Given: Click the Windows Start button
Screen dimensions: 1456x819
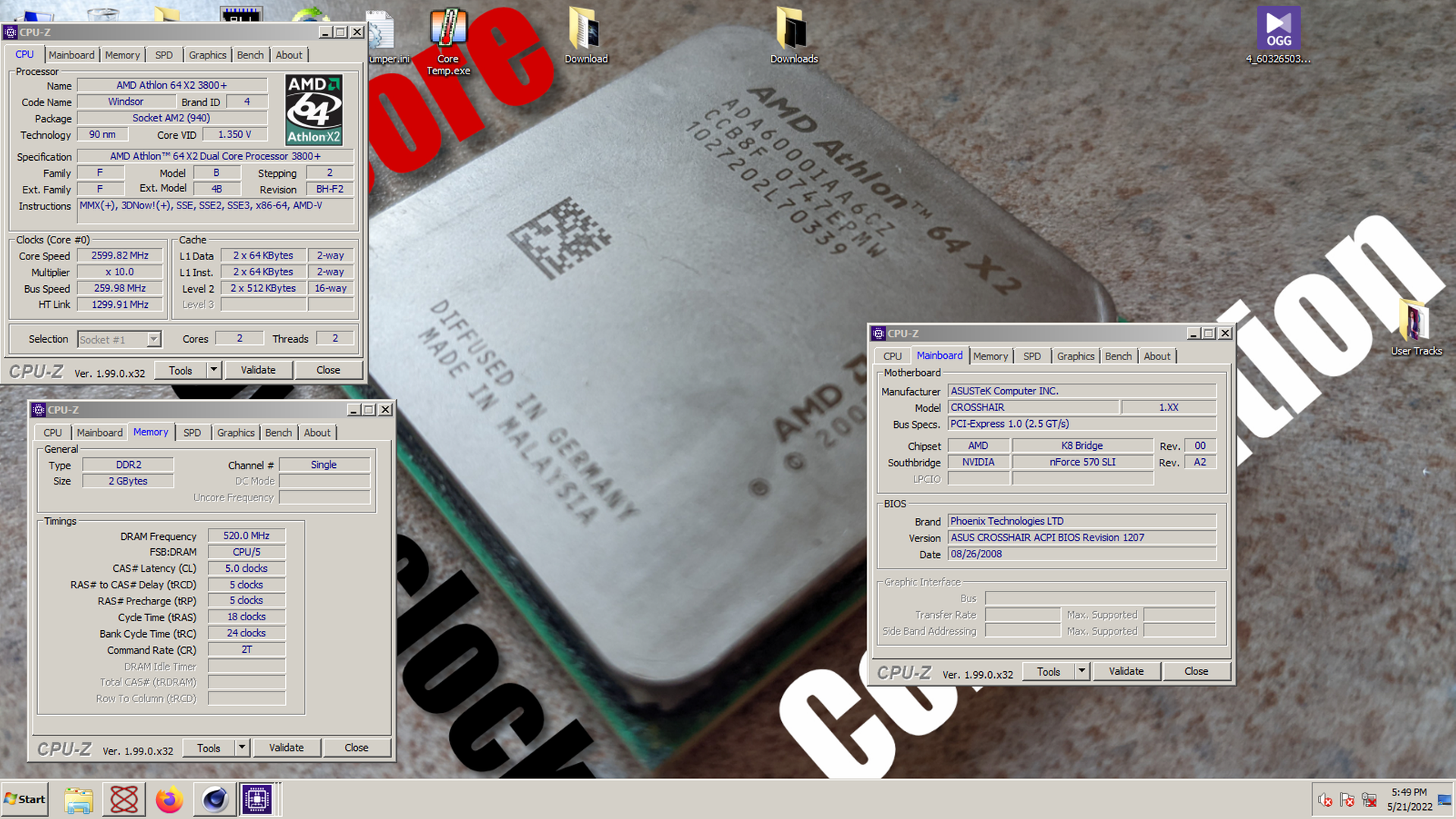Looking at the screenshot, I should (25, 799).
